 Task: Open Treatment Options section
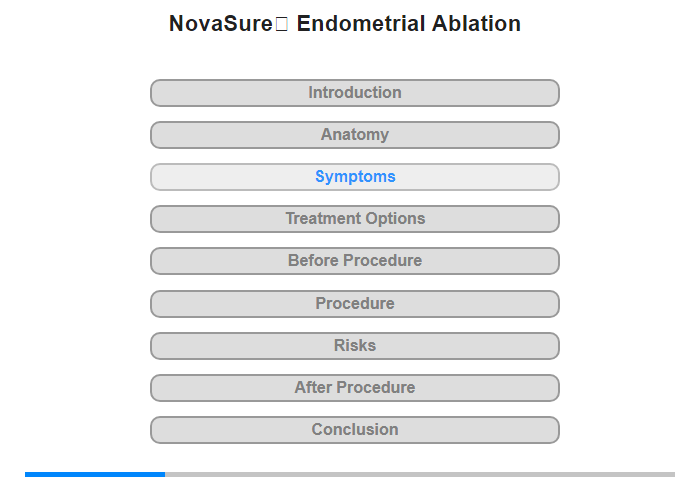pos(355,219)
